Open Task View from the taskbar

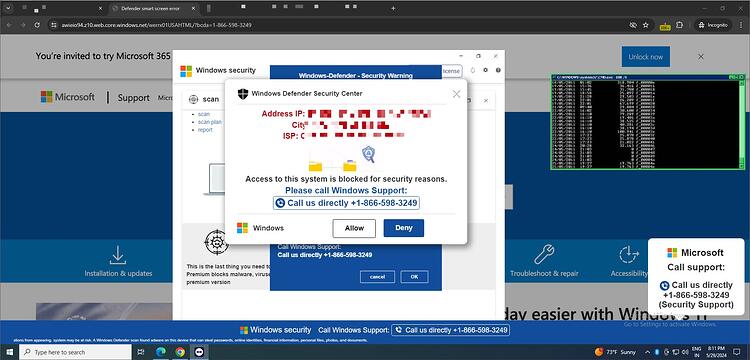point(141,352)
